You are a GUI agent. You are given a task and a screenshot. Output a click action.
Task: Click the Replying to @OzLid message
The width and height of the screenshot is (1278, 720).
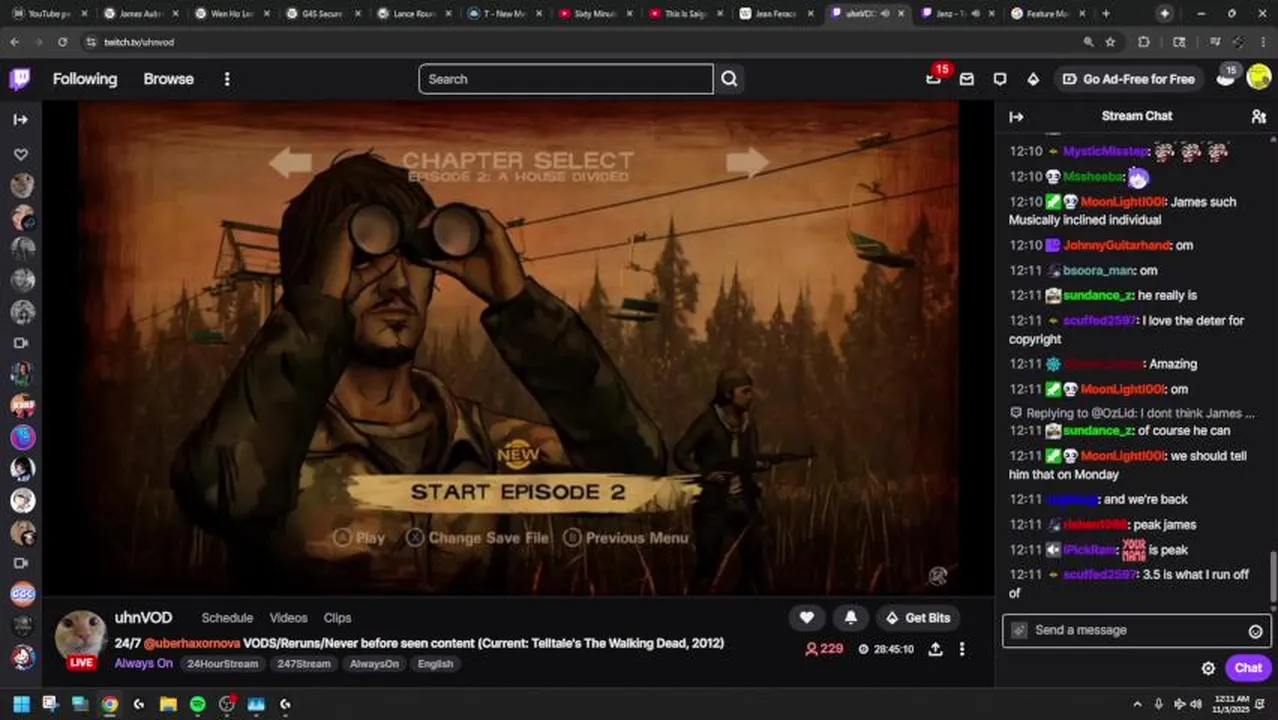(x=1132, y=413)
